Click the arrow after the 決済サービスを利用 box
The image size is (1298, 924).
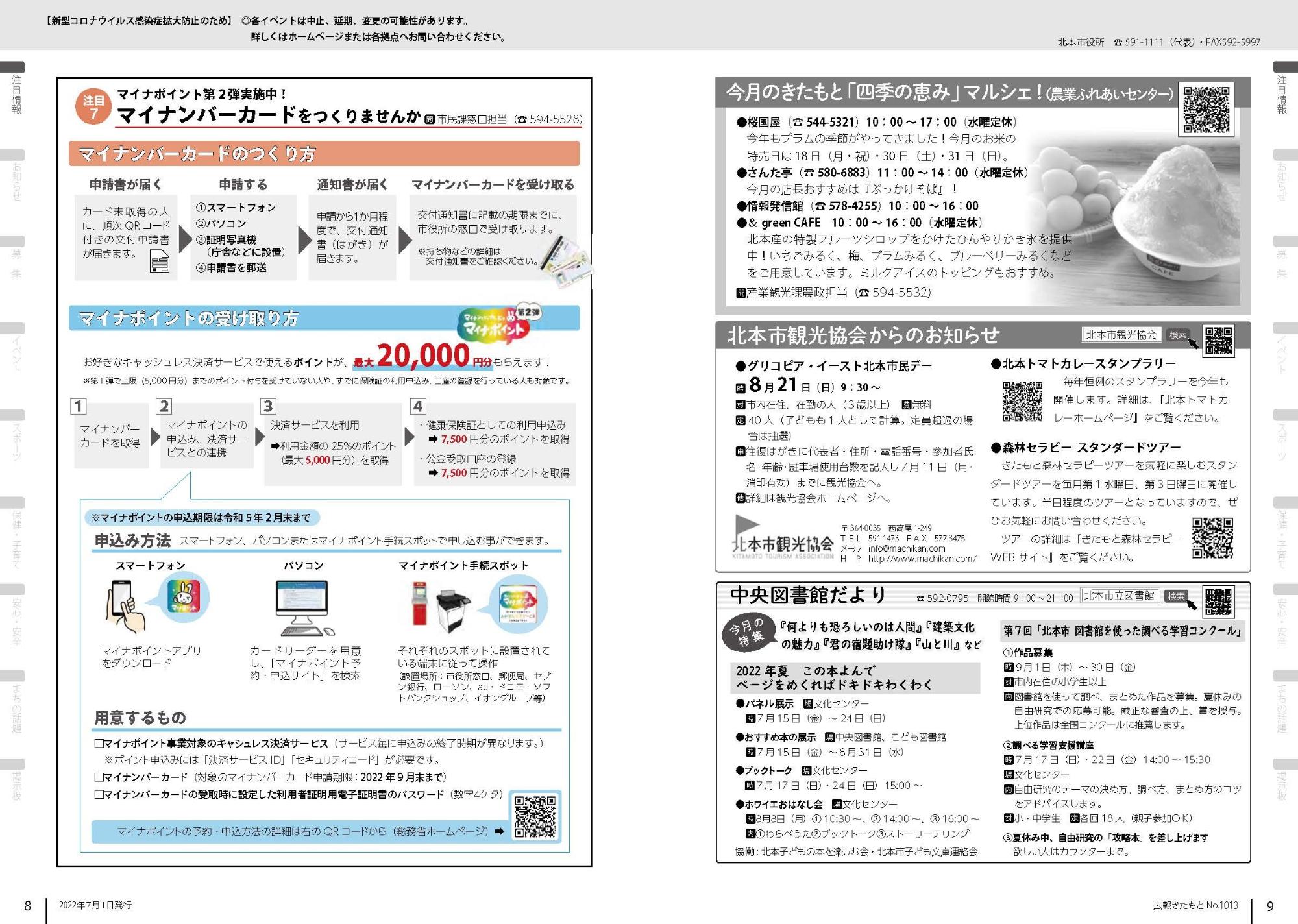(x=409, y=437)
